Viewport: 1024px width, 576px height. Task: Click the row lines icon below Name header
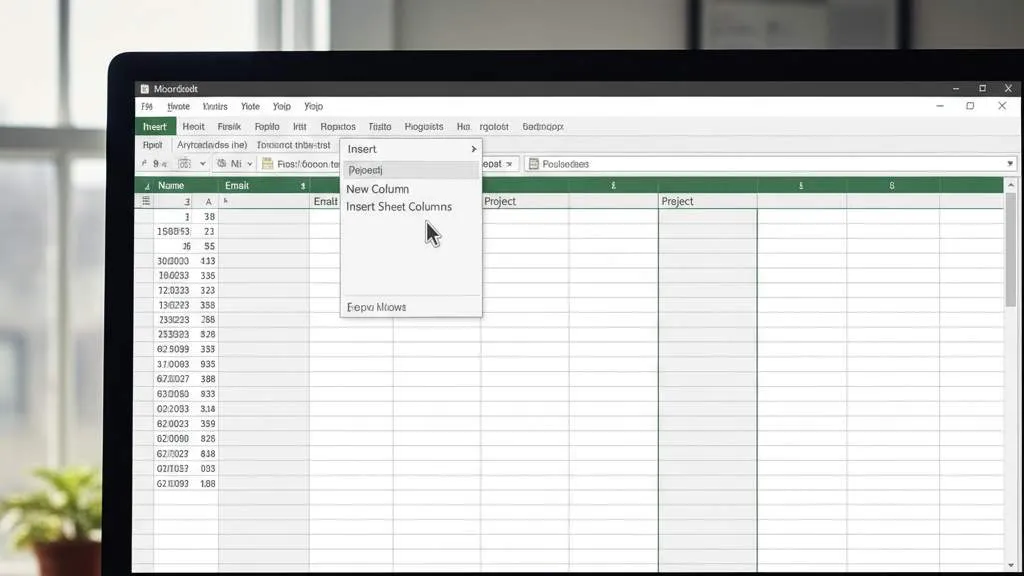coord(146,201)
